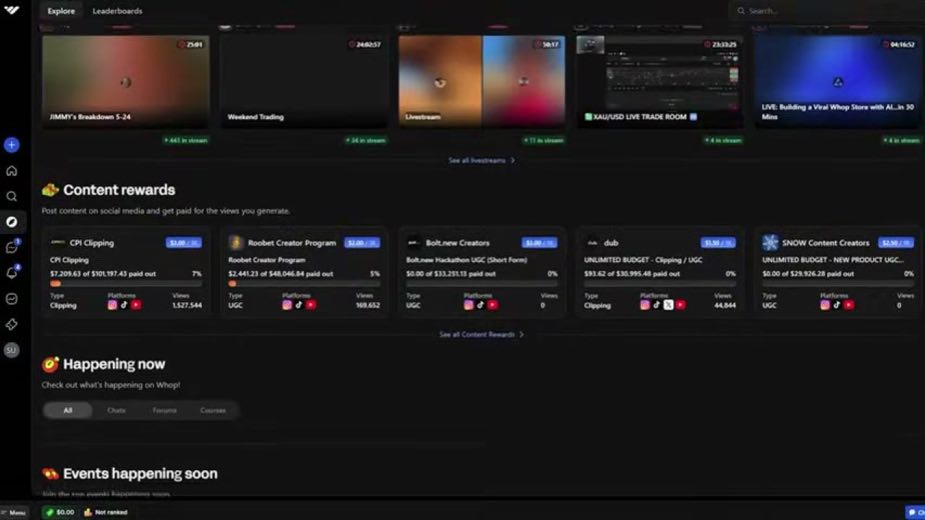Click the Whop logo icon
This screenshot has width=925, height=520.
click(11, 9)
